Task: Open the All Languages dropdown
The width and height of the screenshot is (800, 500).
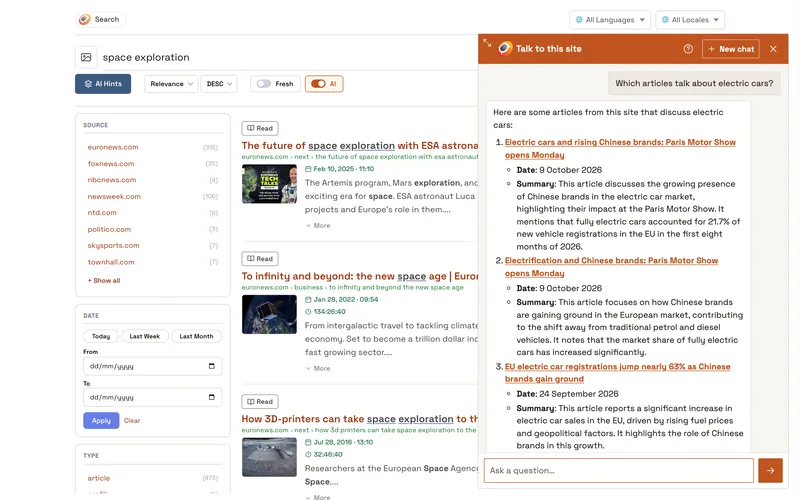Action: point(610,20)
